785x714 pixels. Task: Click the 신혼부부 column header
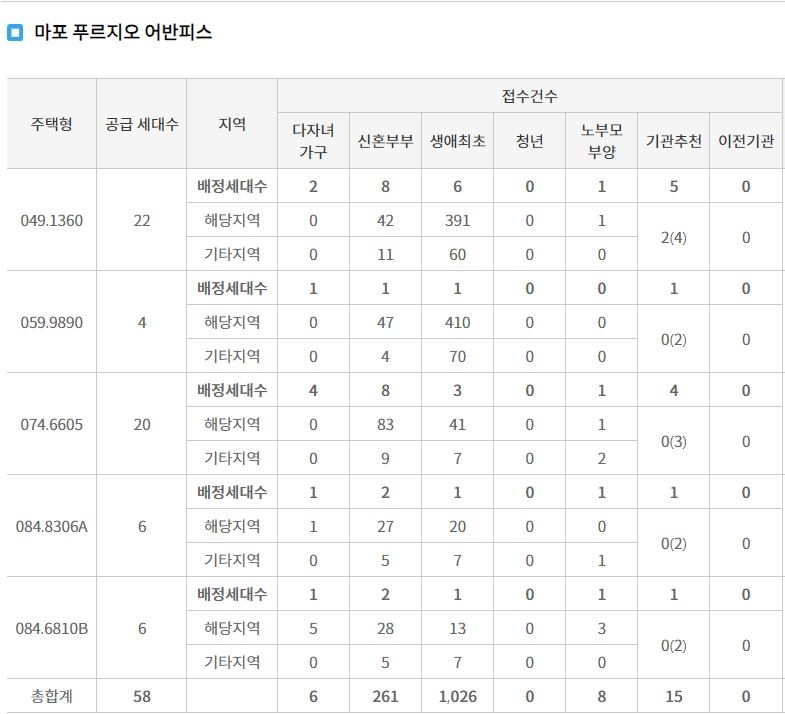385,141
